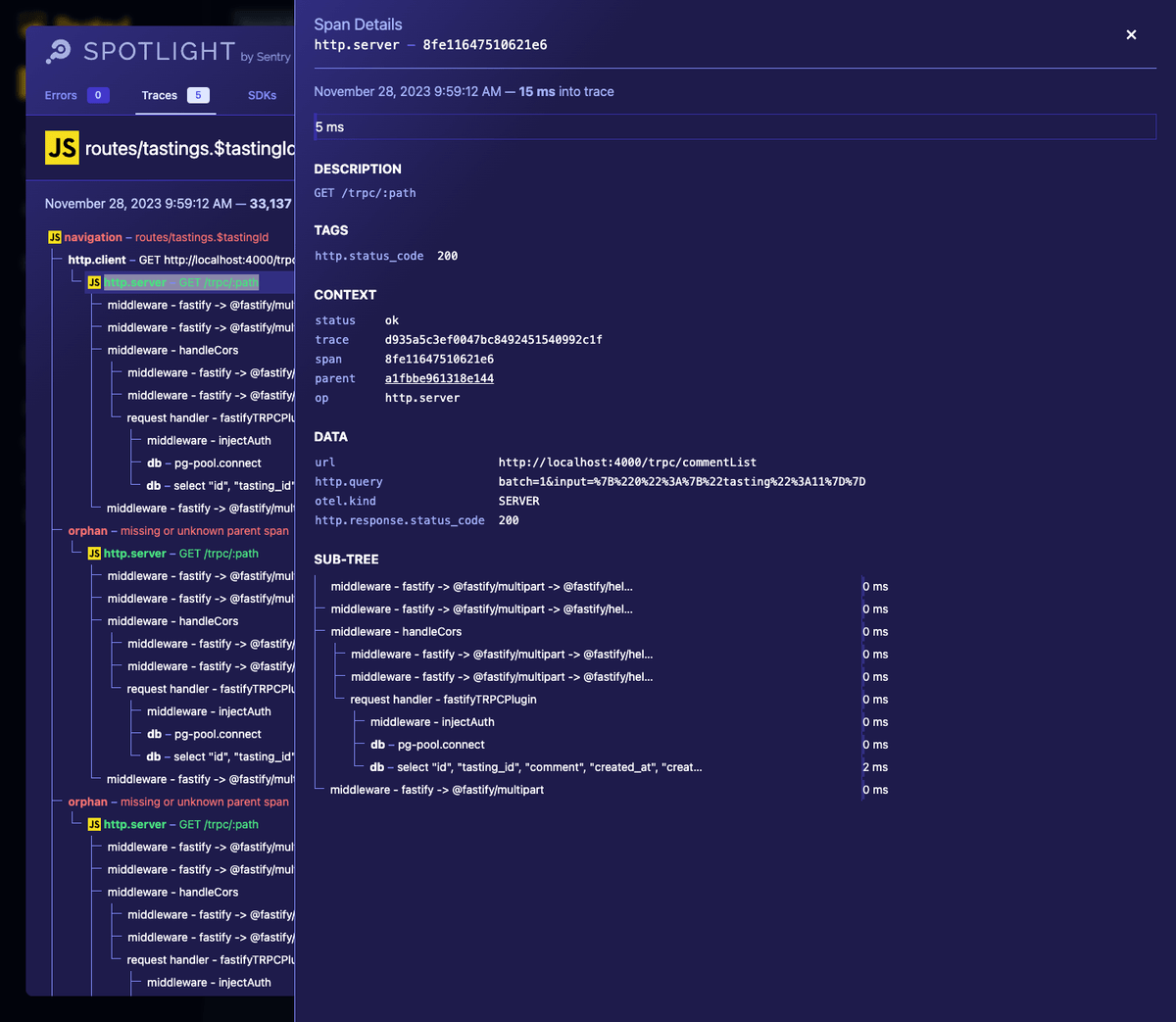
Task: Click the 5 ms span duration bar
Action: click(734, 127)
